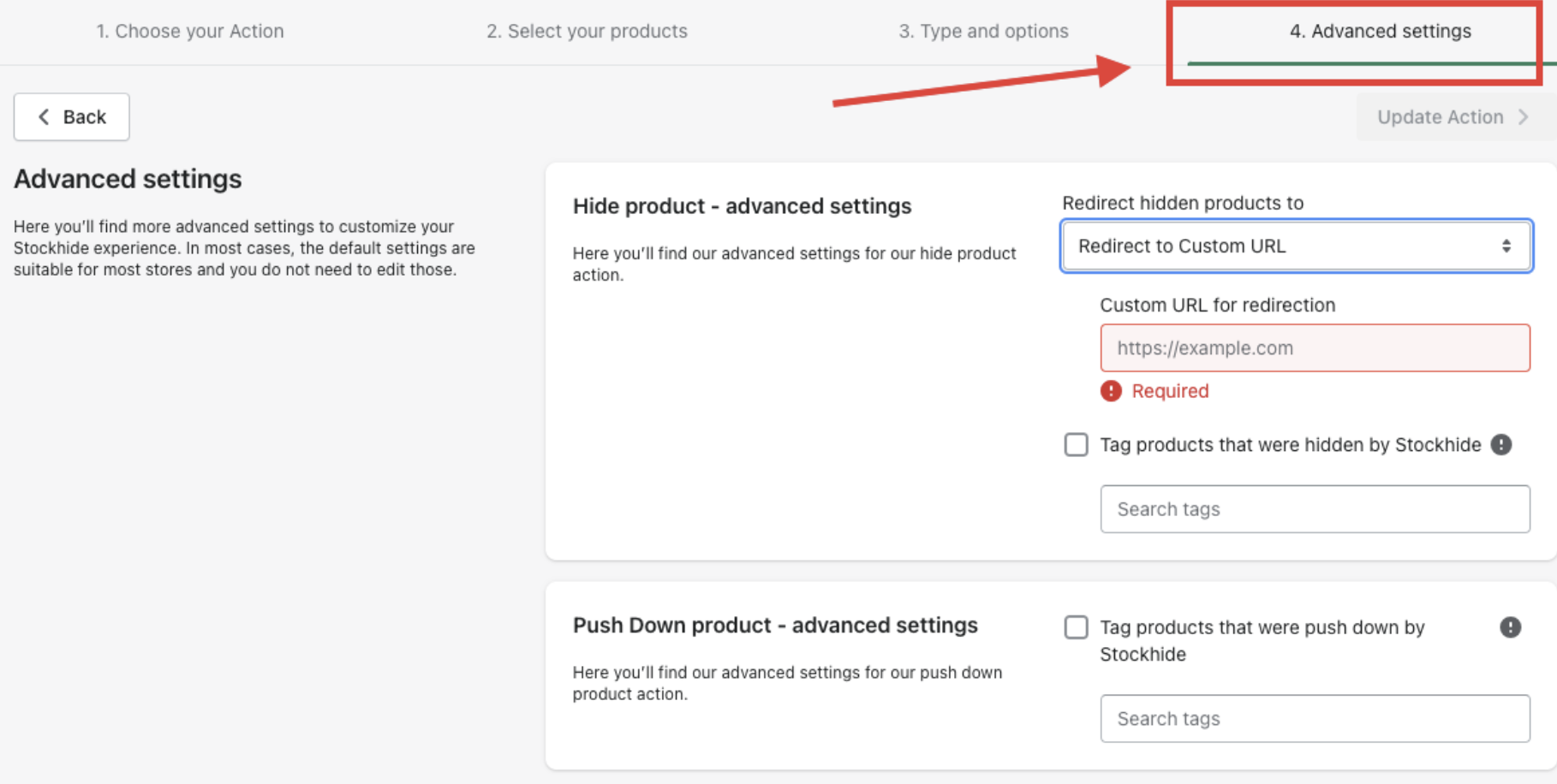Go to the Choose your Action step
The width and height of the screenshot is (1557, 784).
[189, 32]
